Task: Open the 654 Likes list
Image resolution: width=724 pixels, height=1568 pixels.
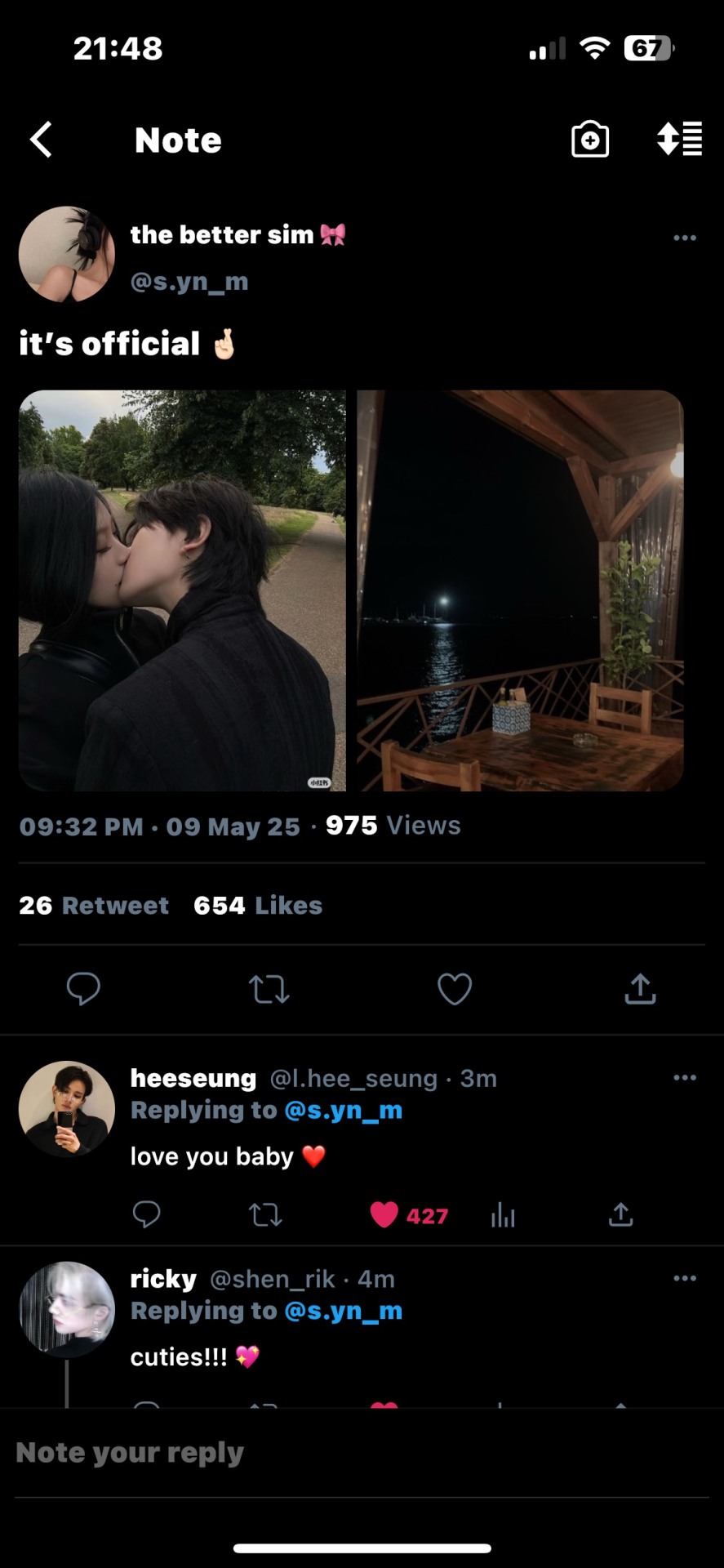Action: pyautogui.click(x=258, y=906)
